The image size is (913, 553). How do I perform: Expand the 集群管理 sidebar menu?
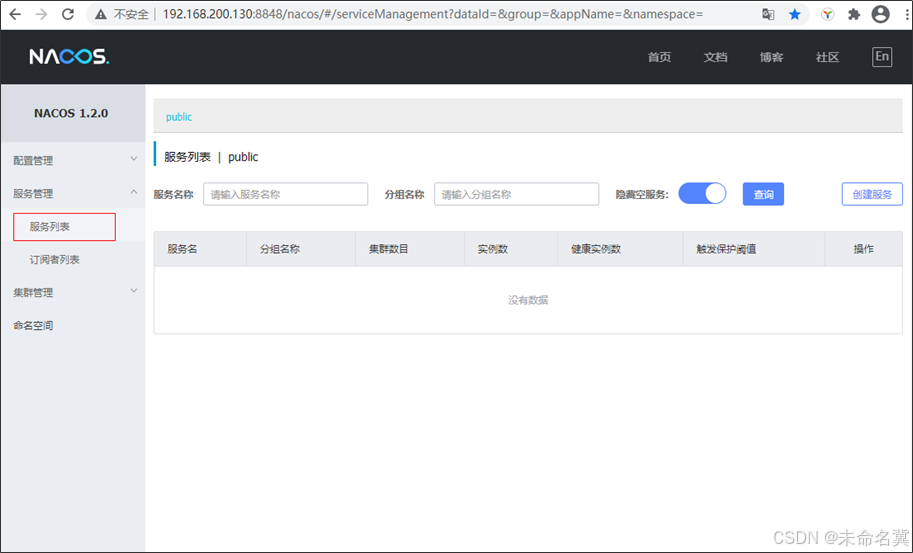[x=73, y=292]
